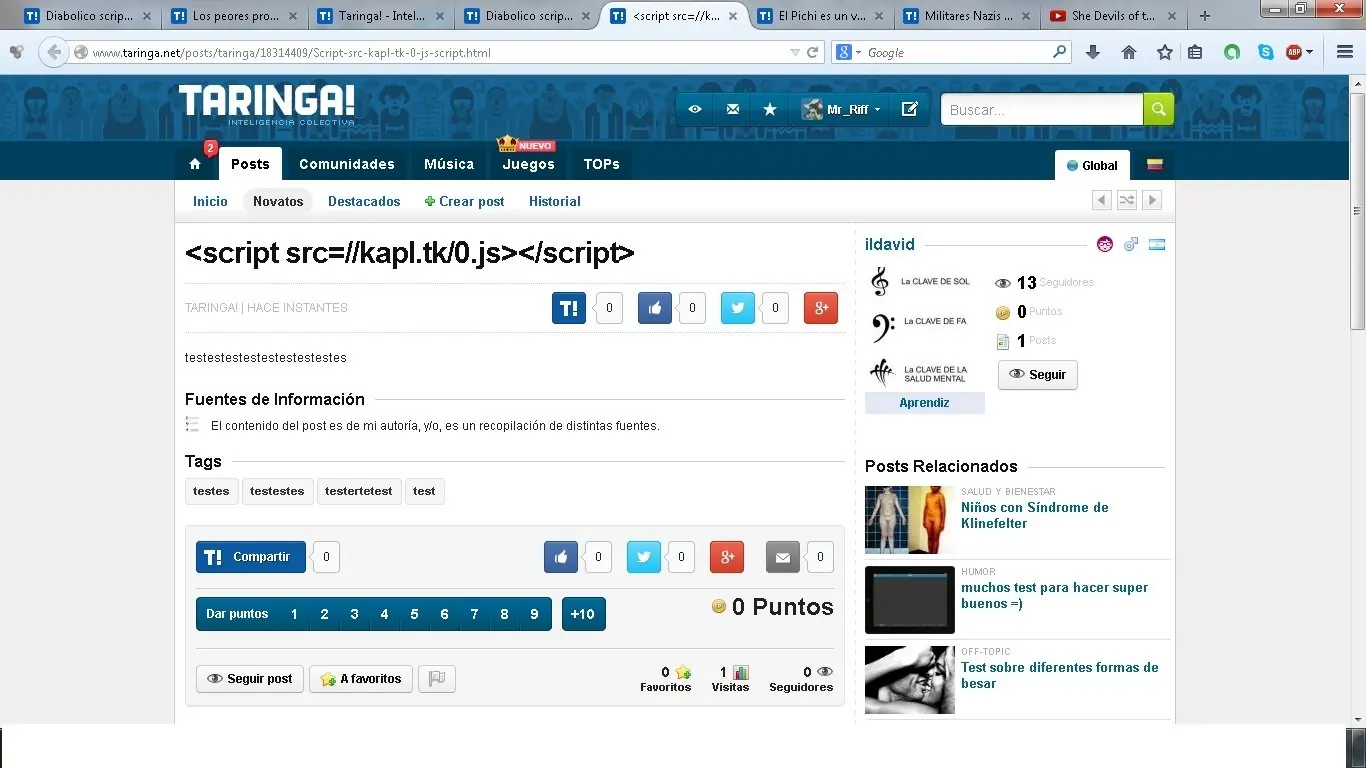This screenshot has width=1366, height=768.
Task: Open Novatos submenu link
Action: click(x=278, y=201)
